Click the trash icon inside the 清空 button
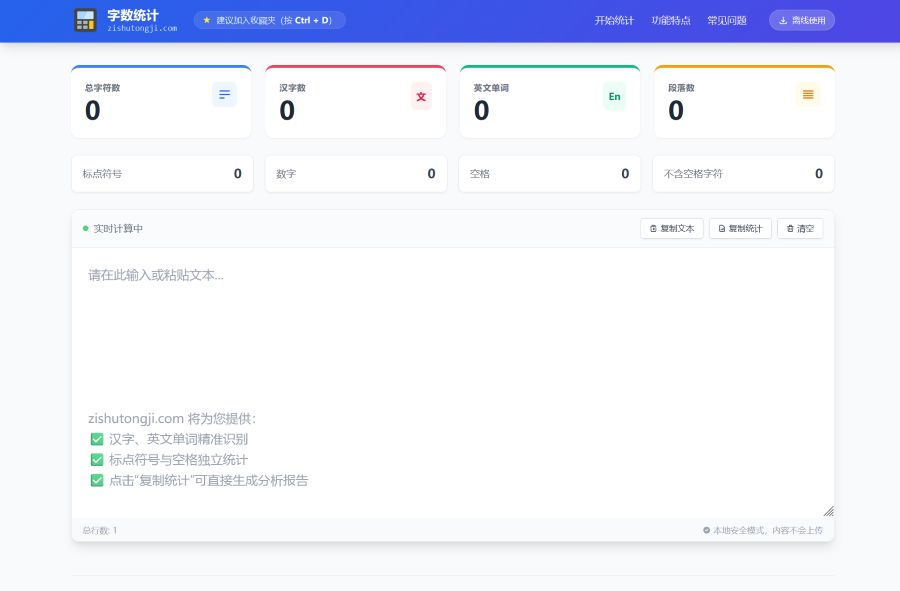This screenshot has width=900, height=591. [x=789, y=228]
